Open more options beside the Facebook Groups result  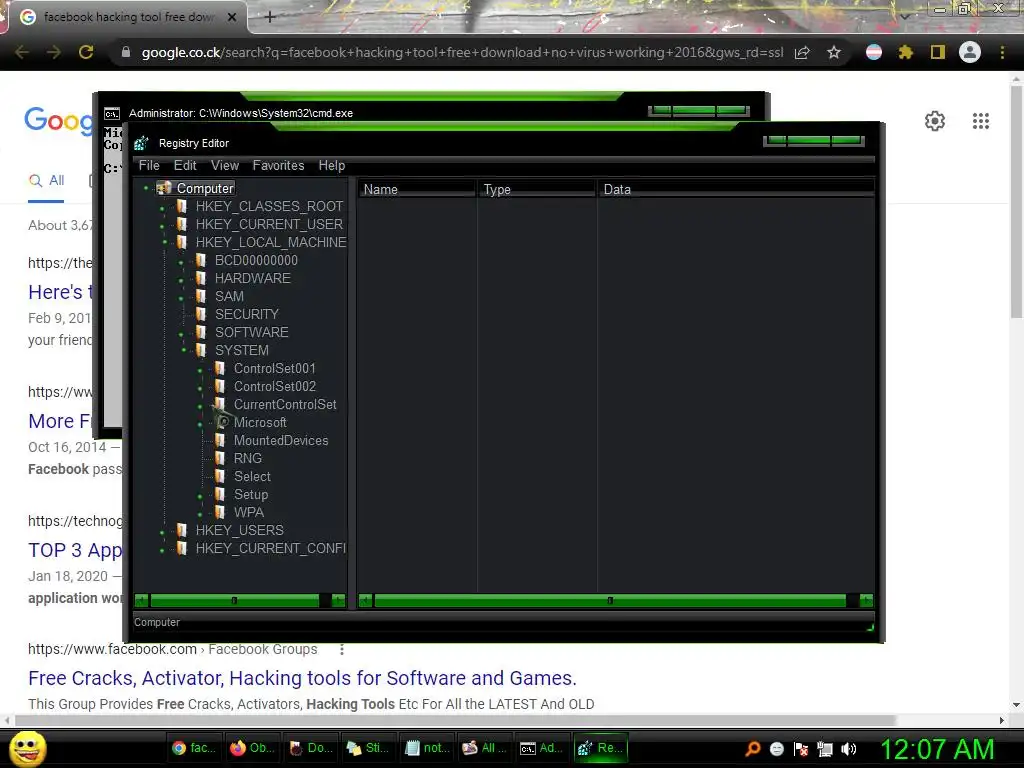[x=342, y=650]
